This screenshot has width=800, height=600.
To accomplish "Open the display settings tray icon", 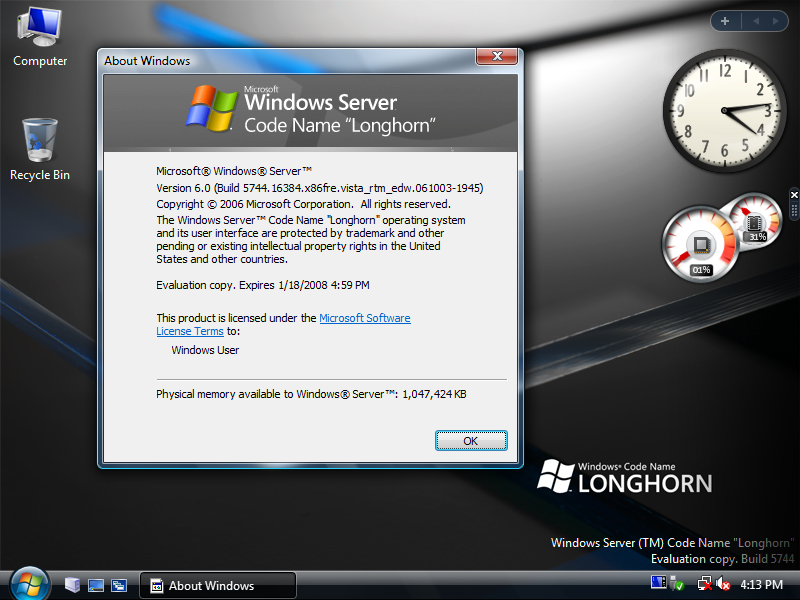I will pyautogui.click(x=657, y=583).
